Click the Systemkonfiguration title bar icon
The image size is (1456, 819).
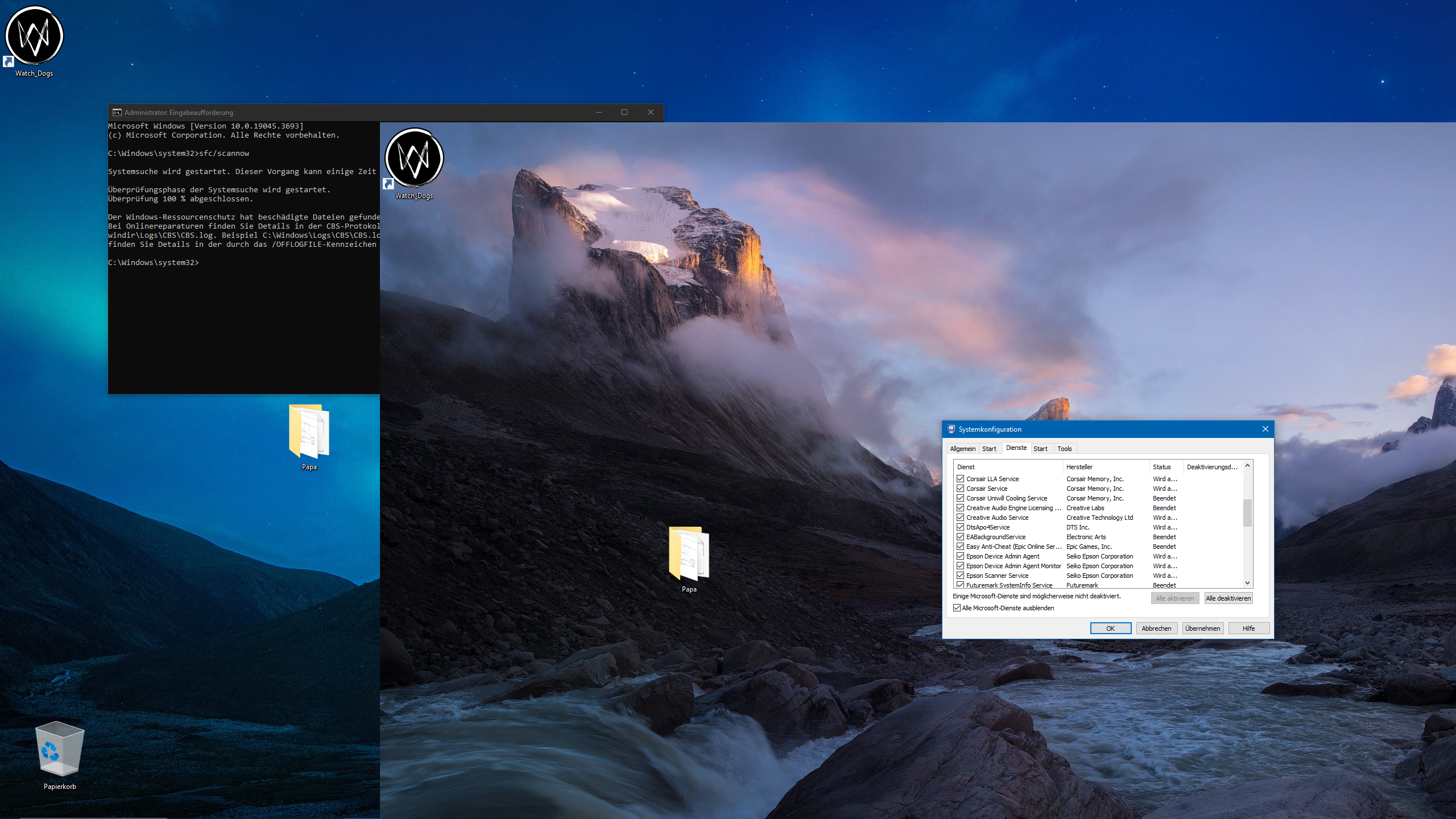tap(950, 429)
